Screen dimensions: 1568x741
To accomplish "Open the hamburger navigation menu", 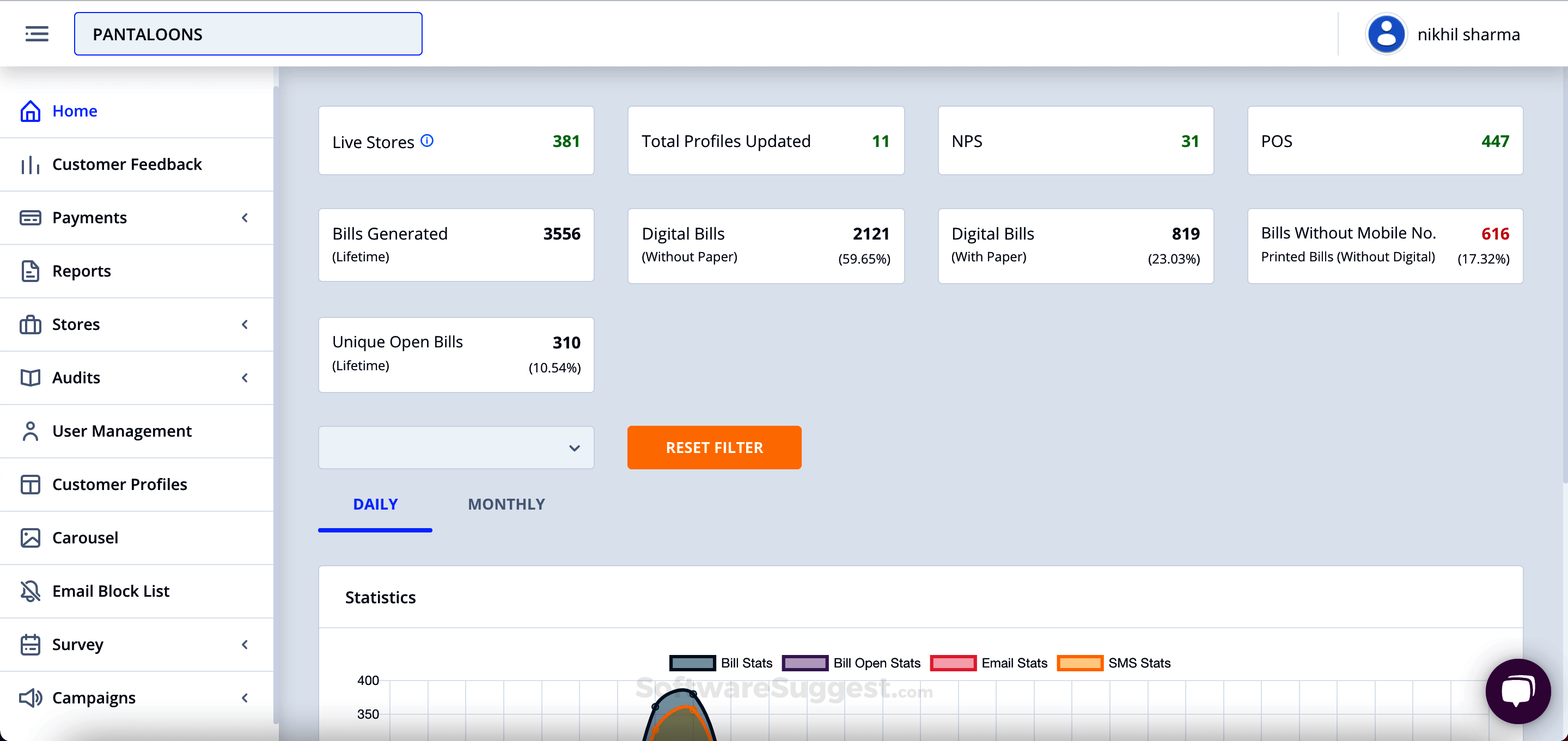I will (x=36, y=33).
